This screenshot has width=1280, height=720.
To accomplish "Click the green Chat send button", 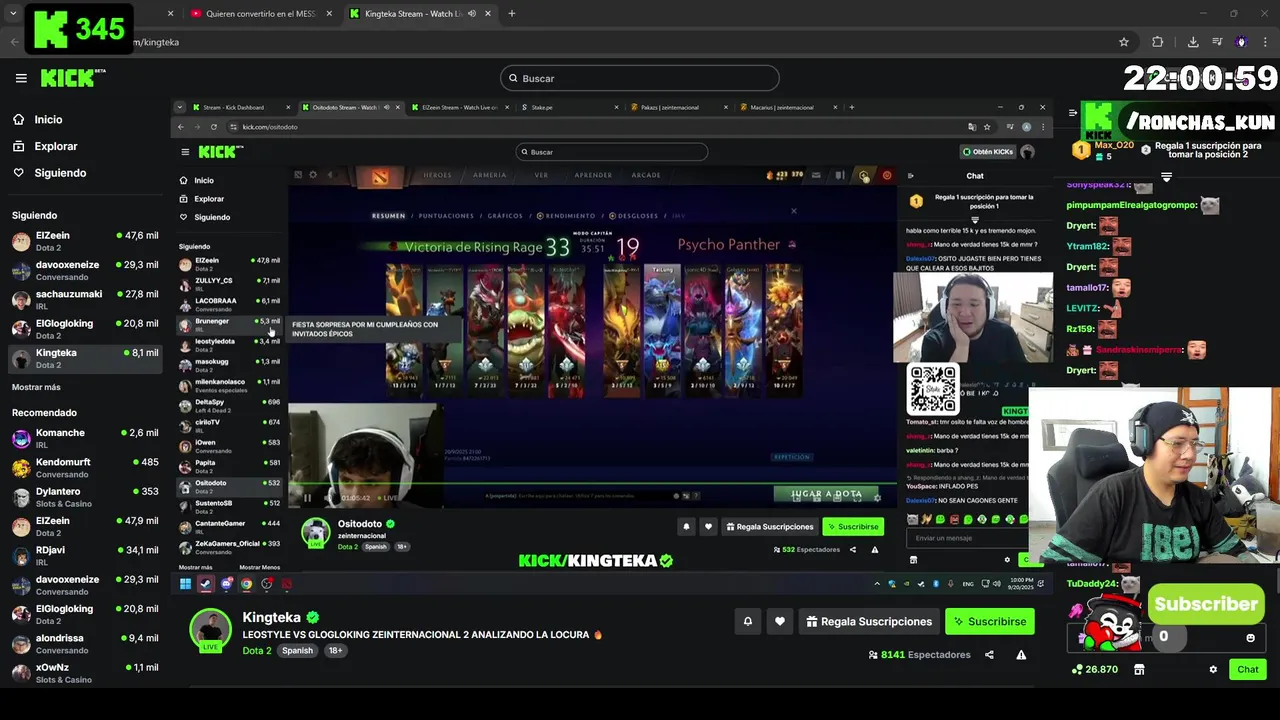I will [1248, 670].
